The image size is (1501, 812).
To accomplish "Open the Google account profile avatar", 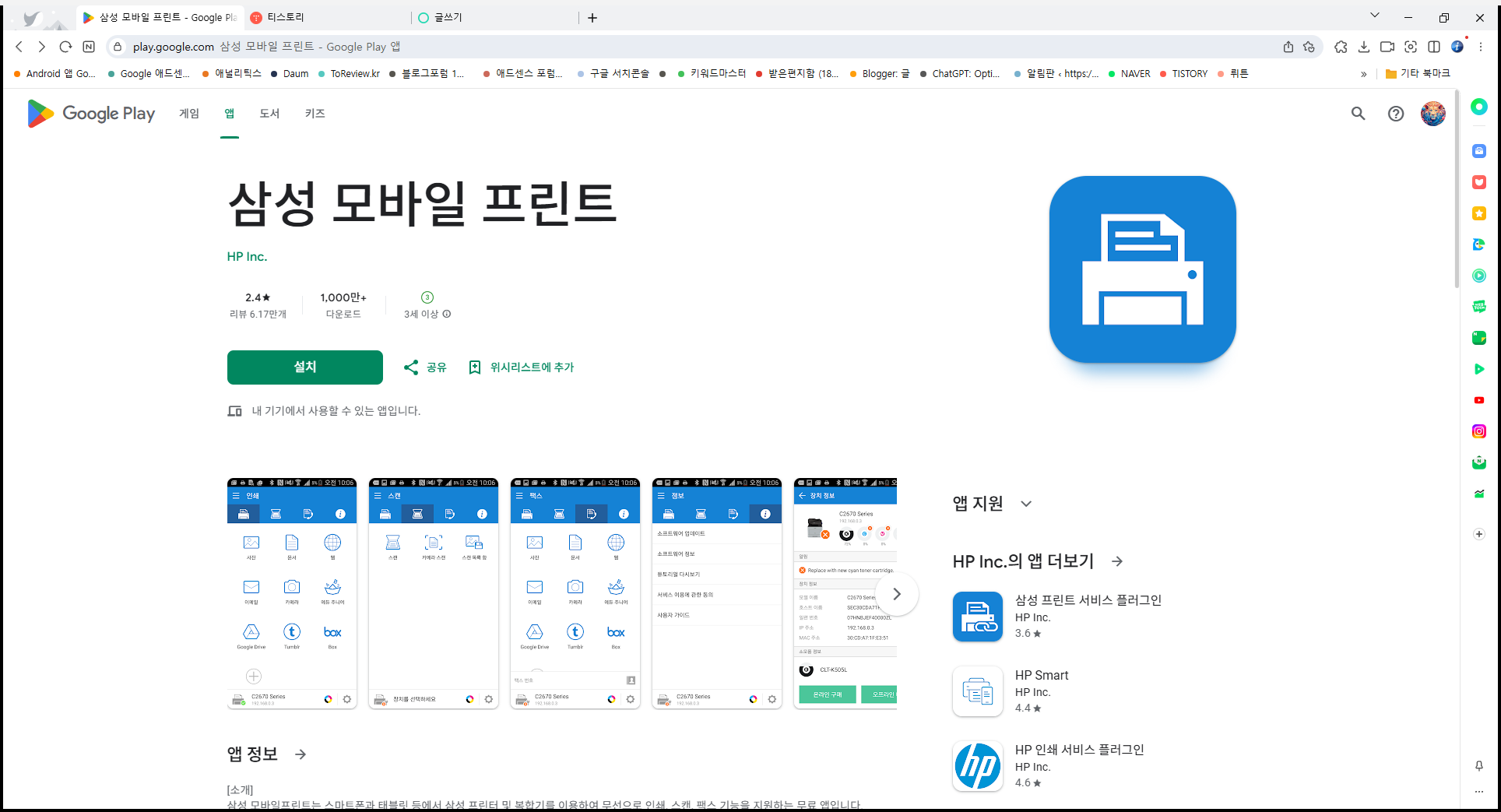I will tap(1432, 114).
